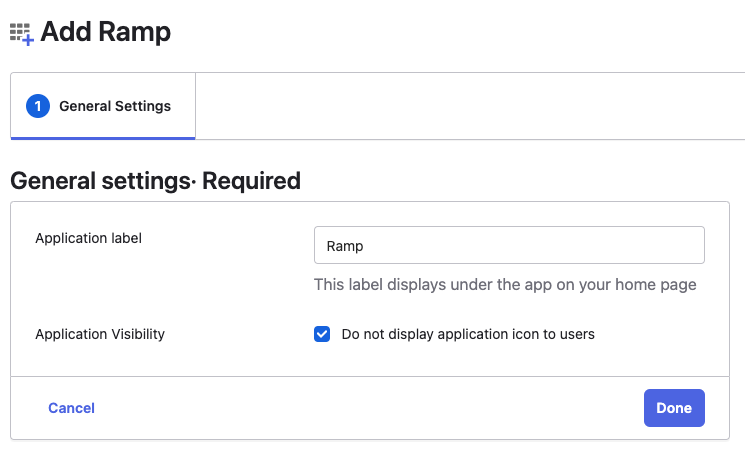
Task: Click the word Ramp inside the text field
Action: coord(345,246)
